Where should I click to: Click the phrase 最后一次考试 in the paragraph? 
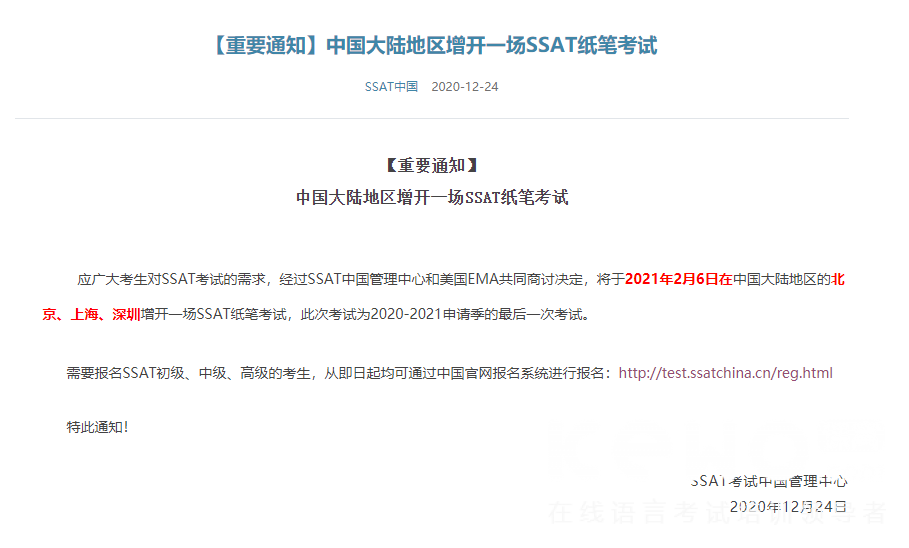pyautogui.click(x=535, y=314)
